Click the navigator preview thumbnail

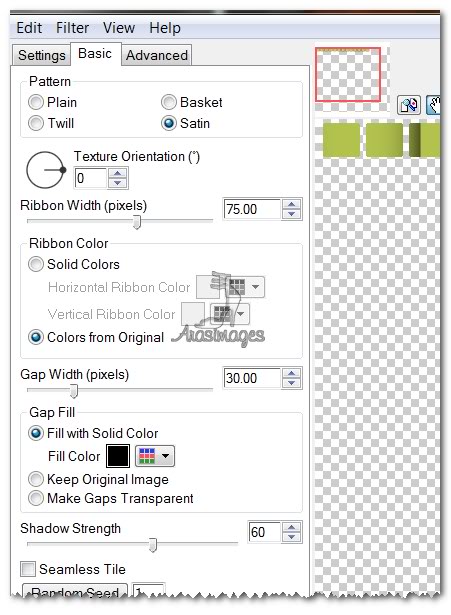(x=348, y=75)
